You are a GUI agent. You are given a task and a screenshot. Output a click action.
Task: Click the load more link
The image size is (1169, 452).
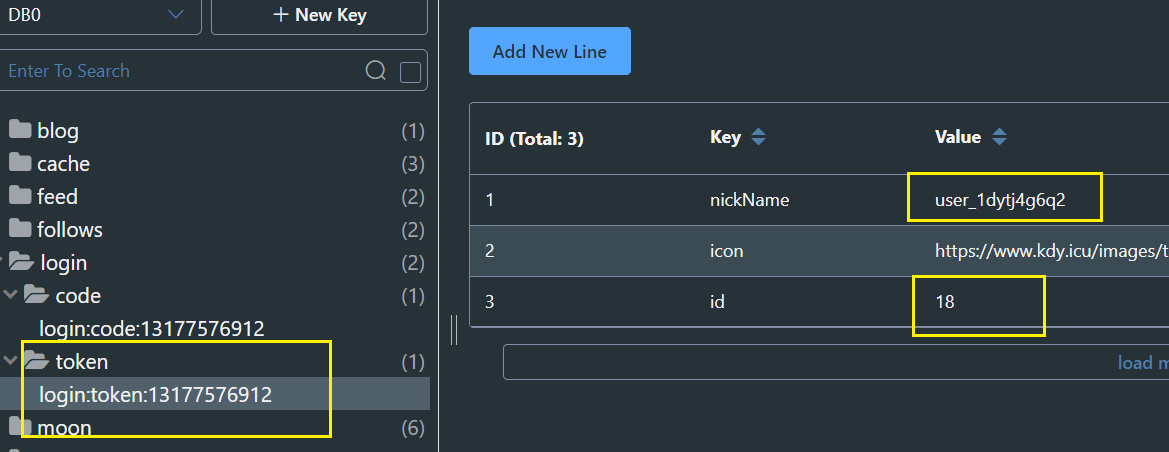click(x=1142, y=362)
